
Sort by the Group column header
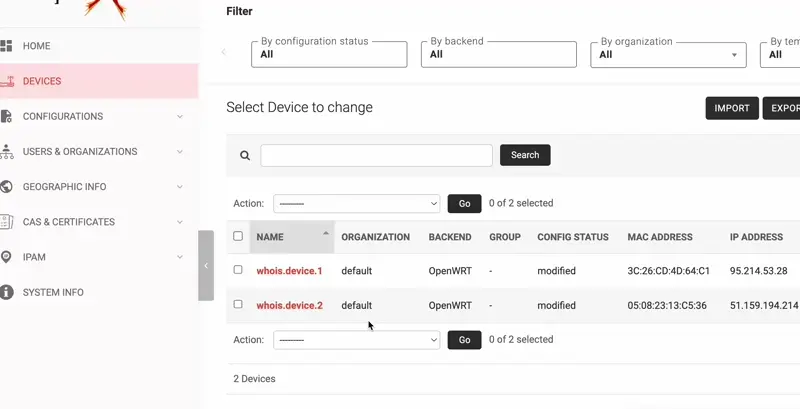click(505, 237)
